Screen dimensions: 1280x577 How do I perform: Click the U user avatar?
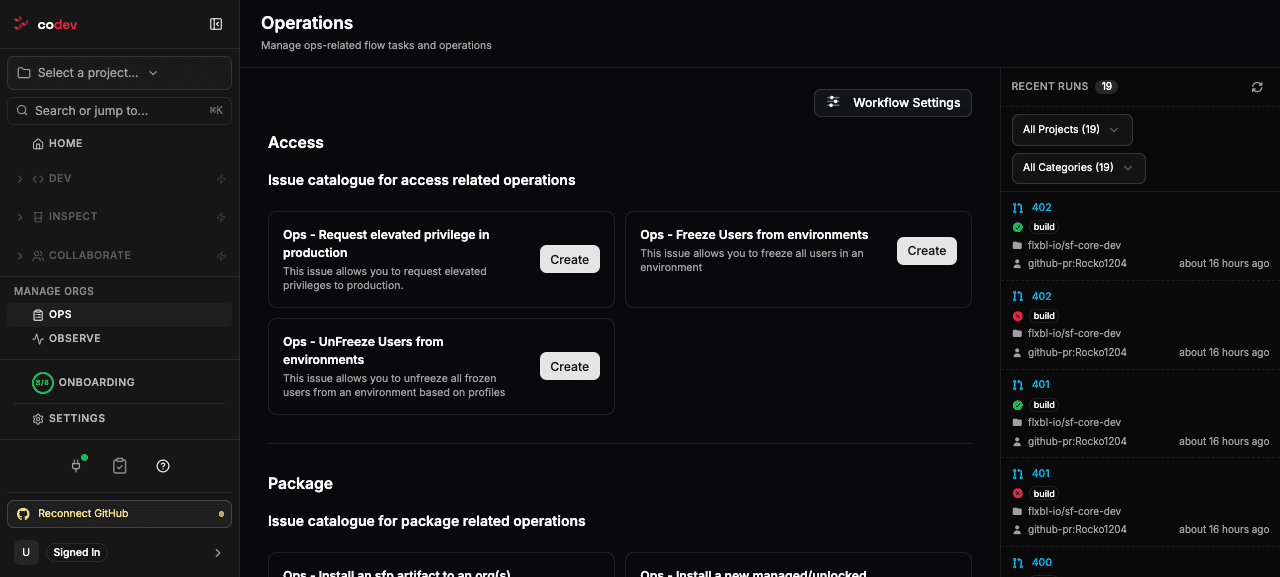(x=26, y=552)
